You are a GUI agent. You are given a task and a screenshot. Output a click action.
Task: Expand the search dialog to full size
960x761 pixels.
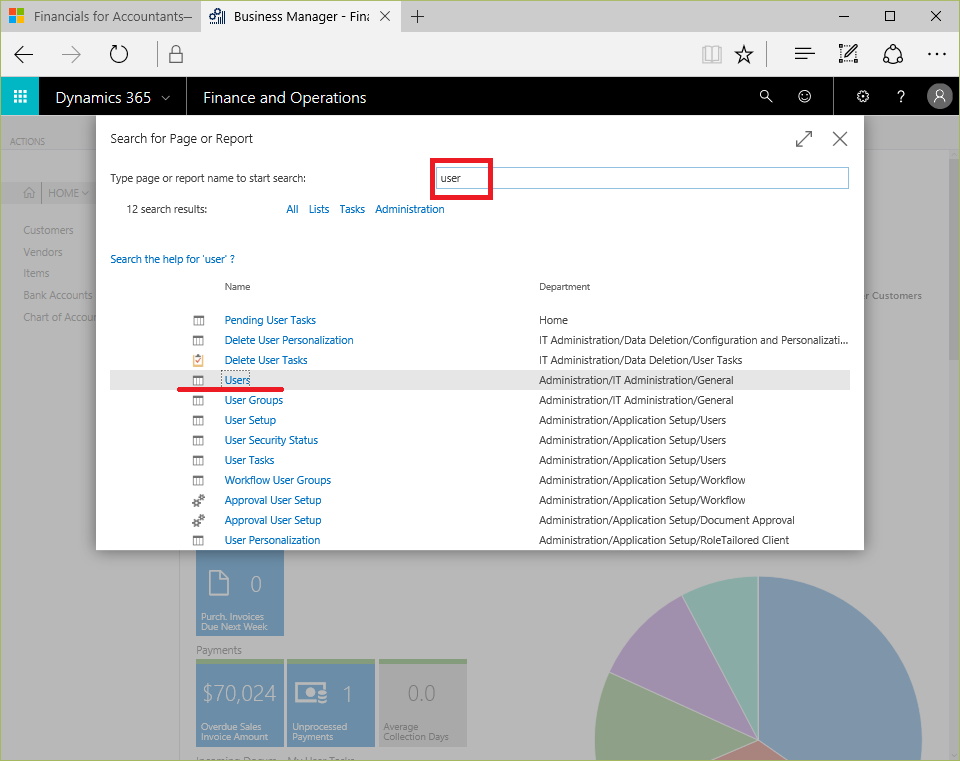pyautogui.click(x=804, y=139)
